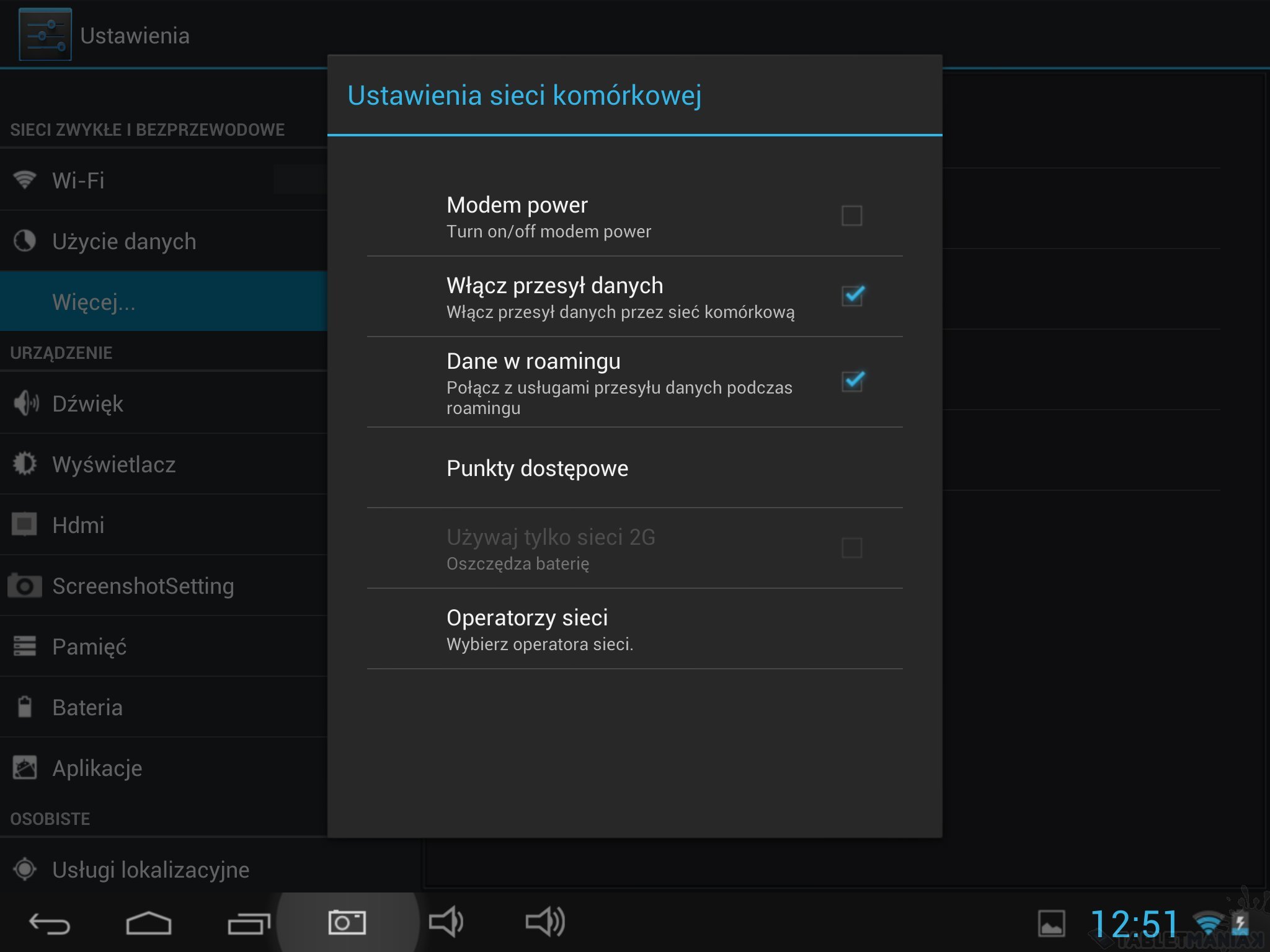Tap the screenshot camera icon in navbar
Image resolution: width=1270 pixels, height=952 pixels.
click(347, 923)
